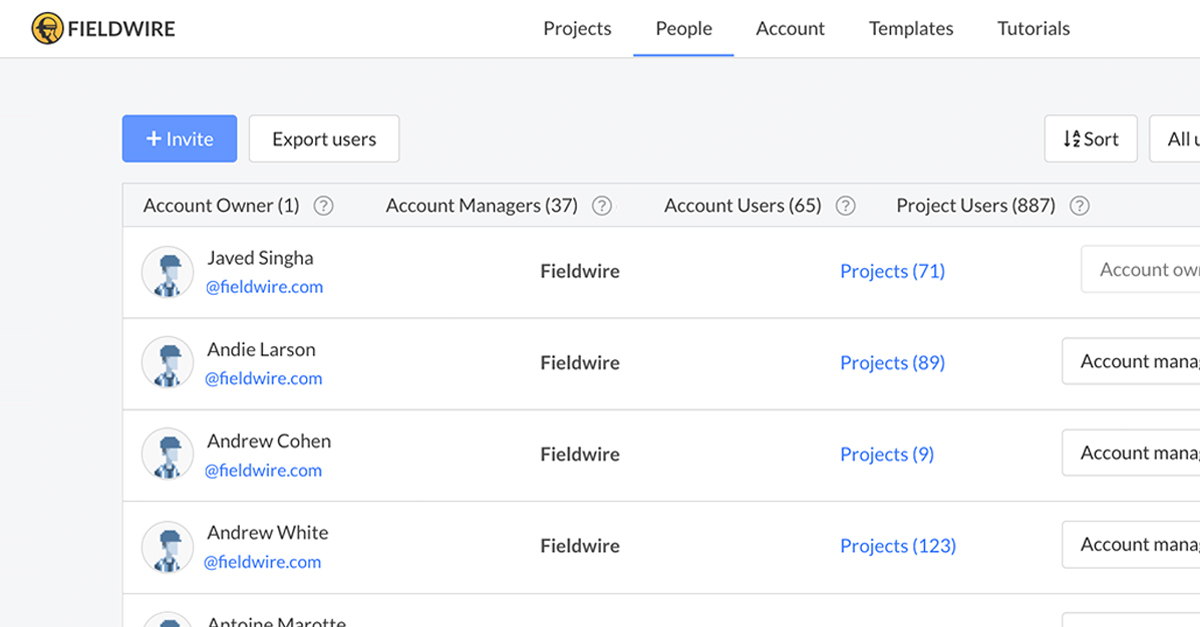Screen dimensions: 1200x627
Task: Click help icon beside Account Users
Action: coord(845,206)
